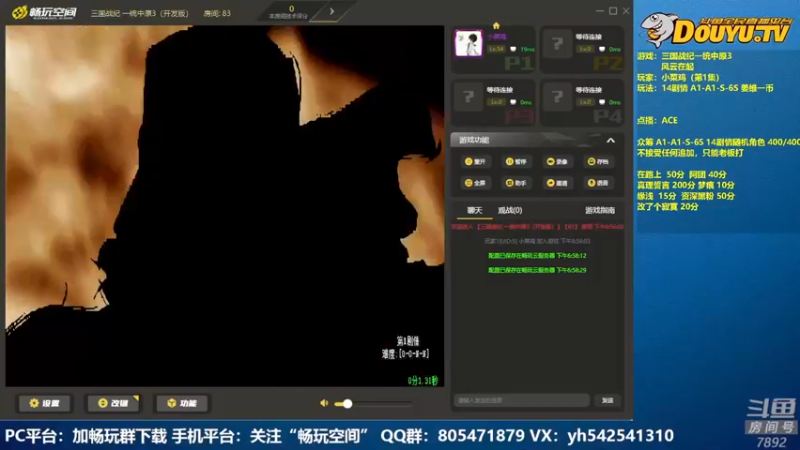Screen dimensions: 800x450
Task: Click the chat message input field
Action: pos(521,401)
